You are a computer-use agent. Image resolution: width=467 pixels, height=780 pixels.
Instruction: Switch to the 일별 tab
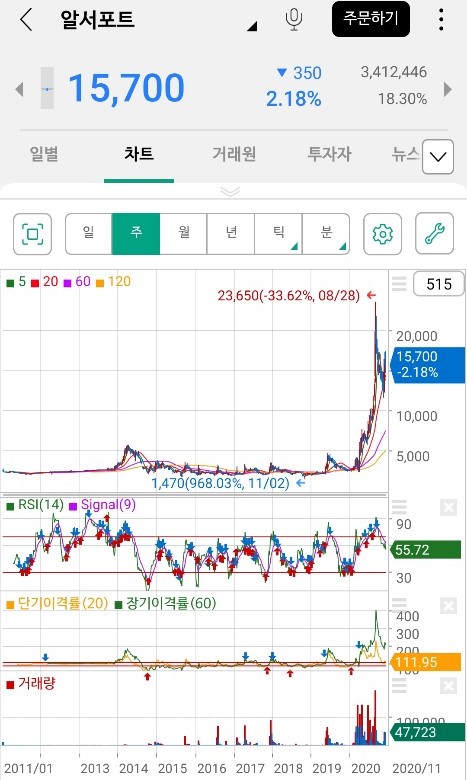pos(44,154)
